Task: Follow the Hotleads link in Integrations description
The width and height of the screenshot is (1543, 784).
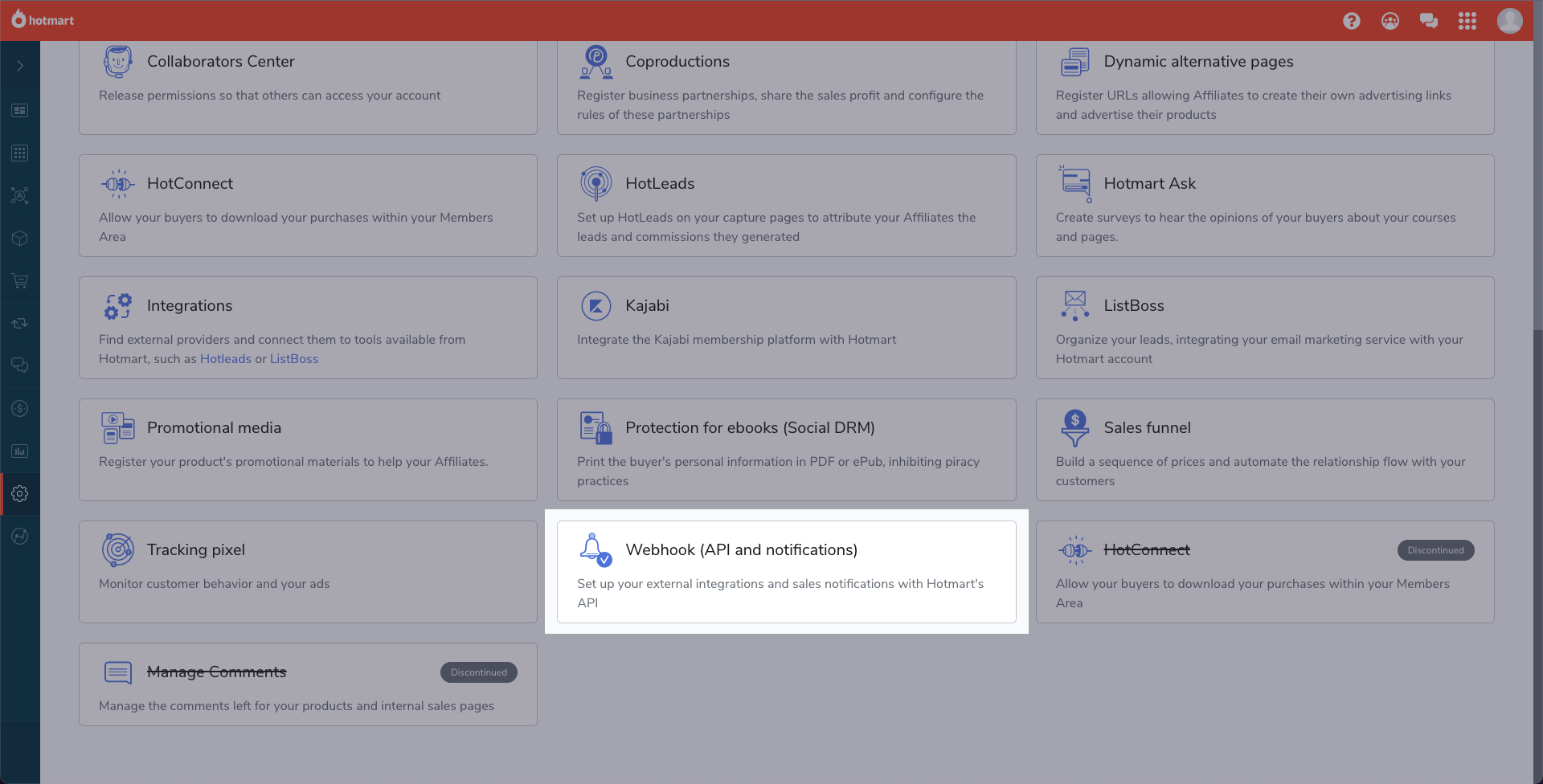Action: coord(226,359)
